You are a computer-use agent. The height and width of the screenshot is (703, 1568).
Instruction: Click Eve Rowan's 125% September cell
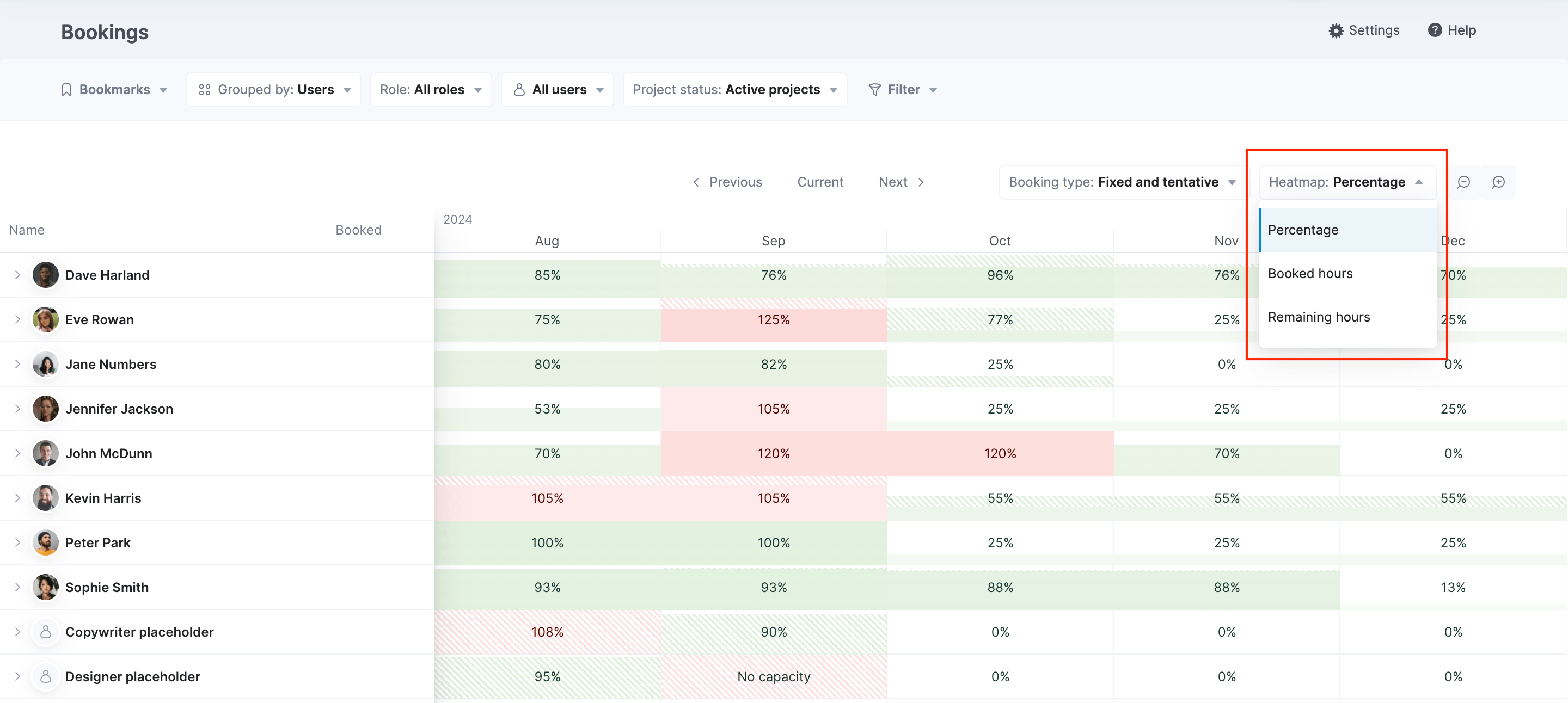point(774,319)
